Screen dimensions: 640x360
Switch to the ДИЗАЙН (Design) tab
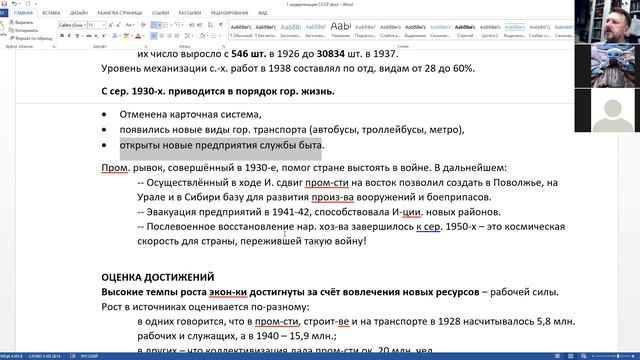(x=79, y=13)
